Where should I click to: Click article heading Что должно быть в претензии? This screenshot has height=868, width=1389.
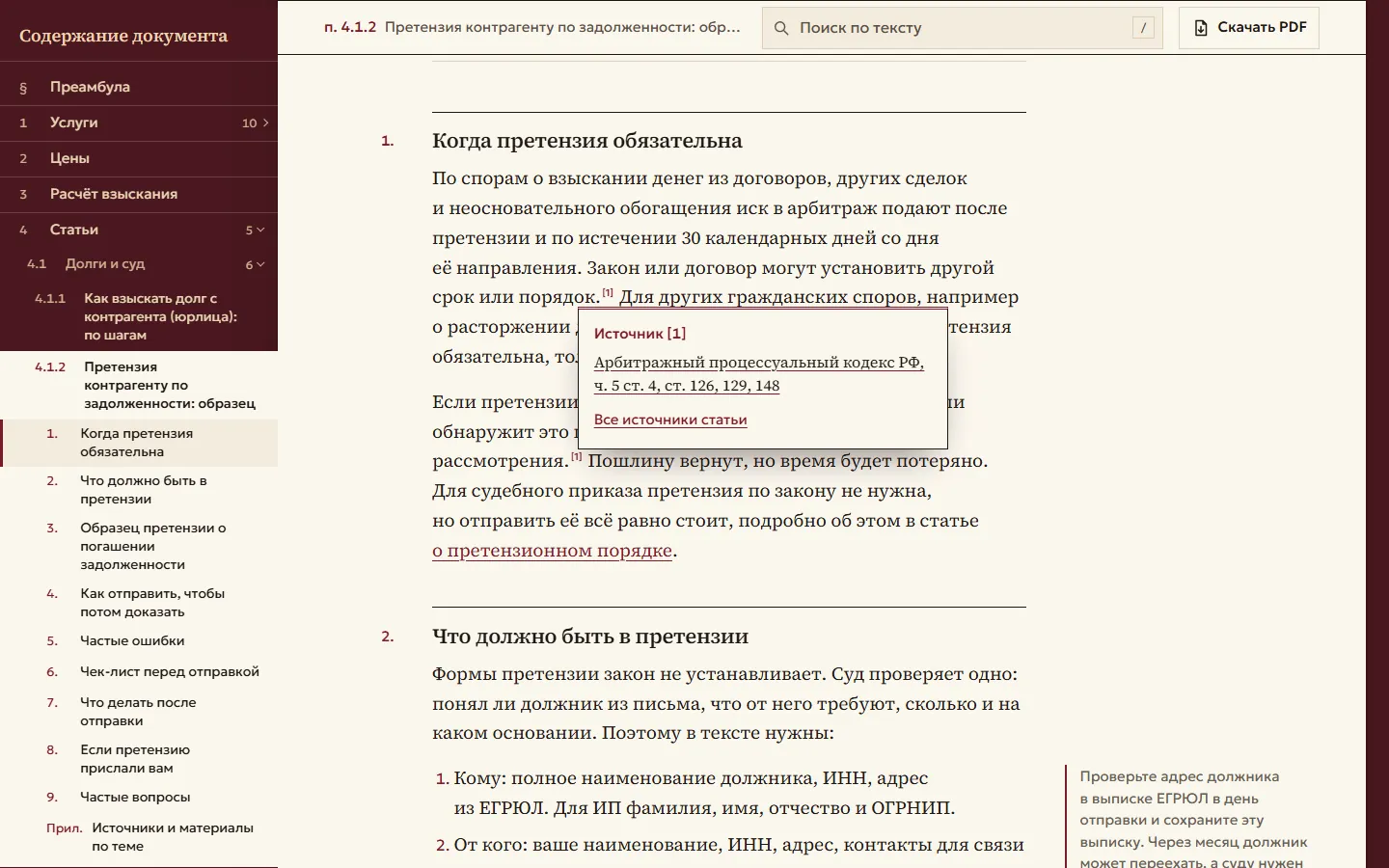[x=590, y=637]
